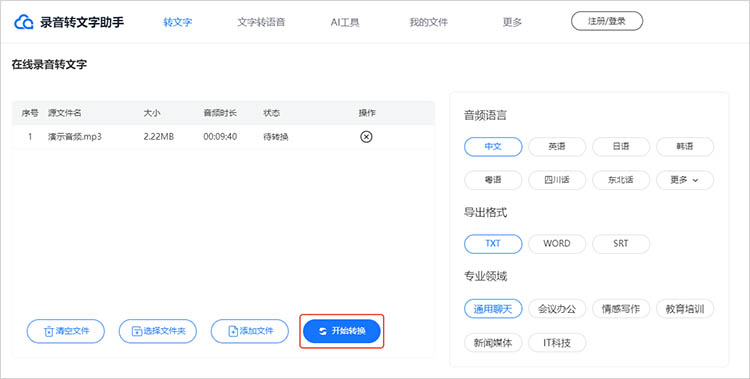Image resolution: width=750 pixels, height=379 pixels.
Task: Expand the 更多 languages dropdown
Action: (685, 180)
